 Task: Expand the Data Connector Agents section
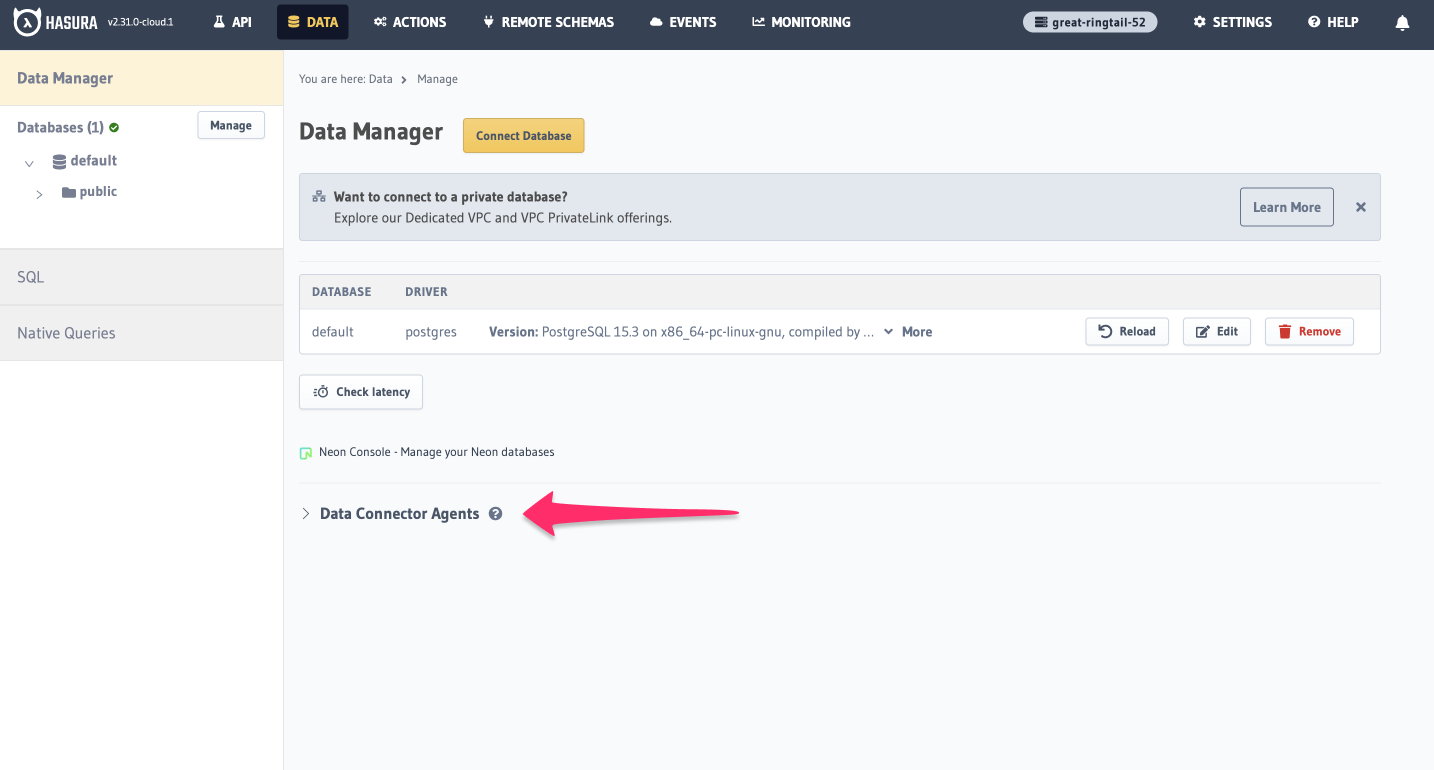306,513
